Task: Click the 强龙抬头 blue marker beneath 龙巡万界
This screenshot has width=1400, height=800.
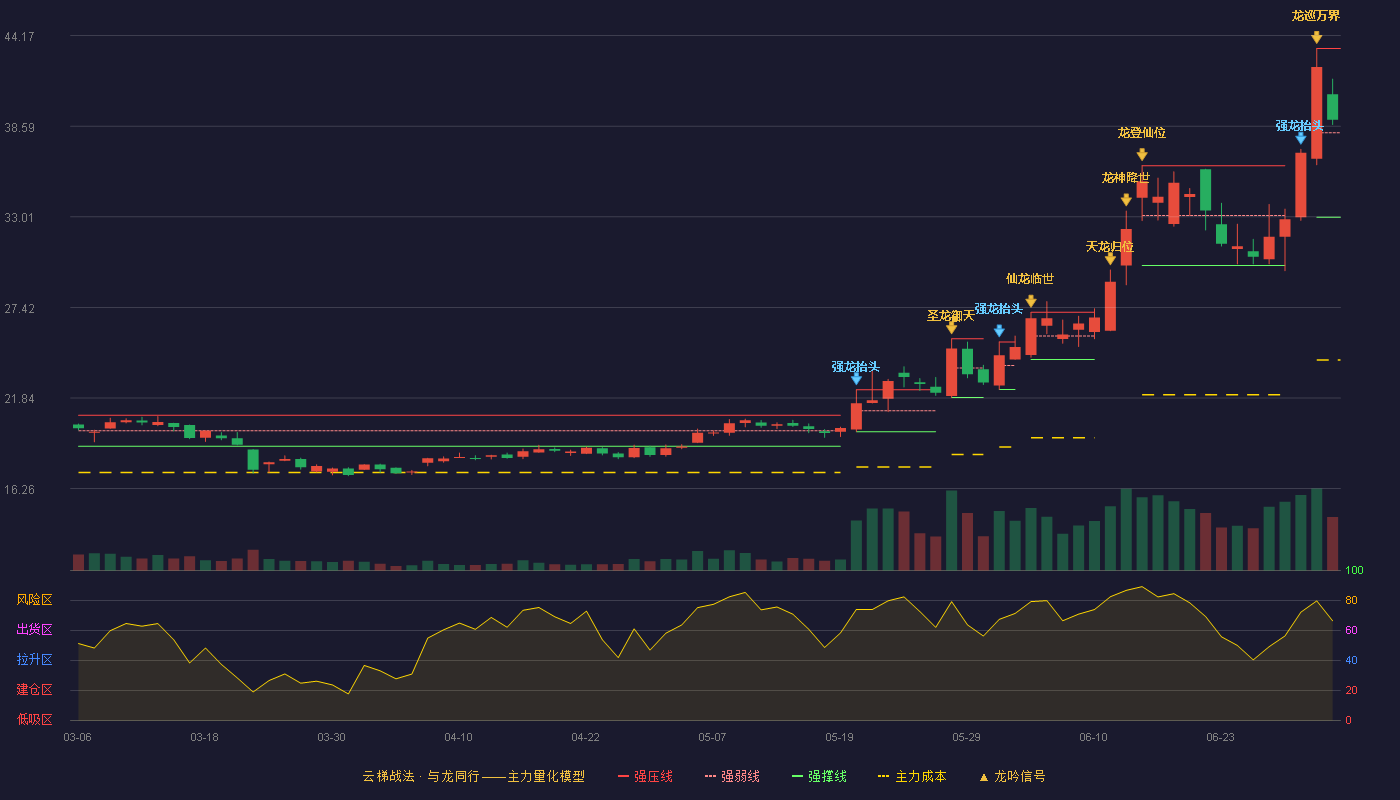Action: (1300, 139)
